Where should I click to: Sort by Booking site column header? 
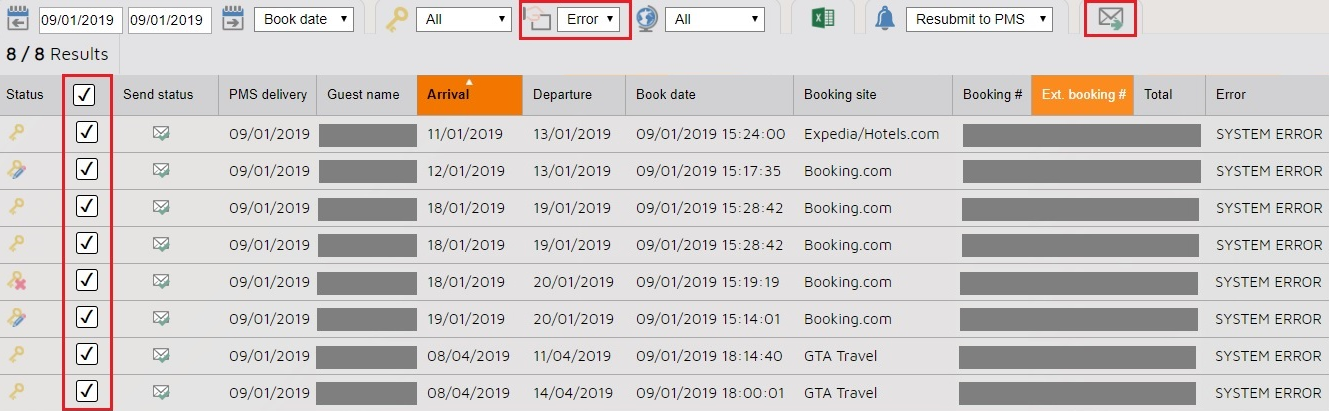[840, 95]
